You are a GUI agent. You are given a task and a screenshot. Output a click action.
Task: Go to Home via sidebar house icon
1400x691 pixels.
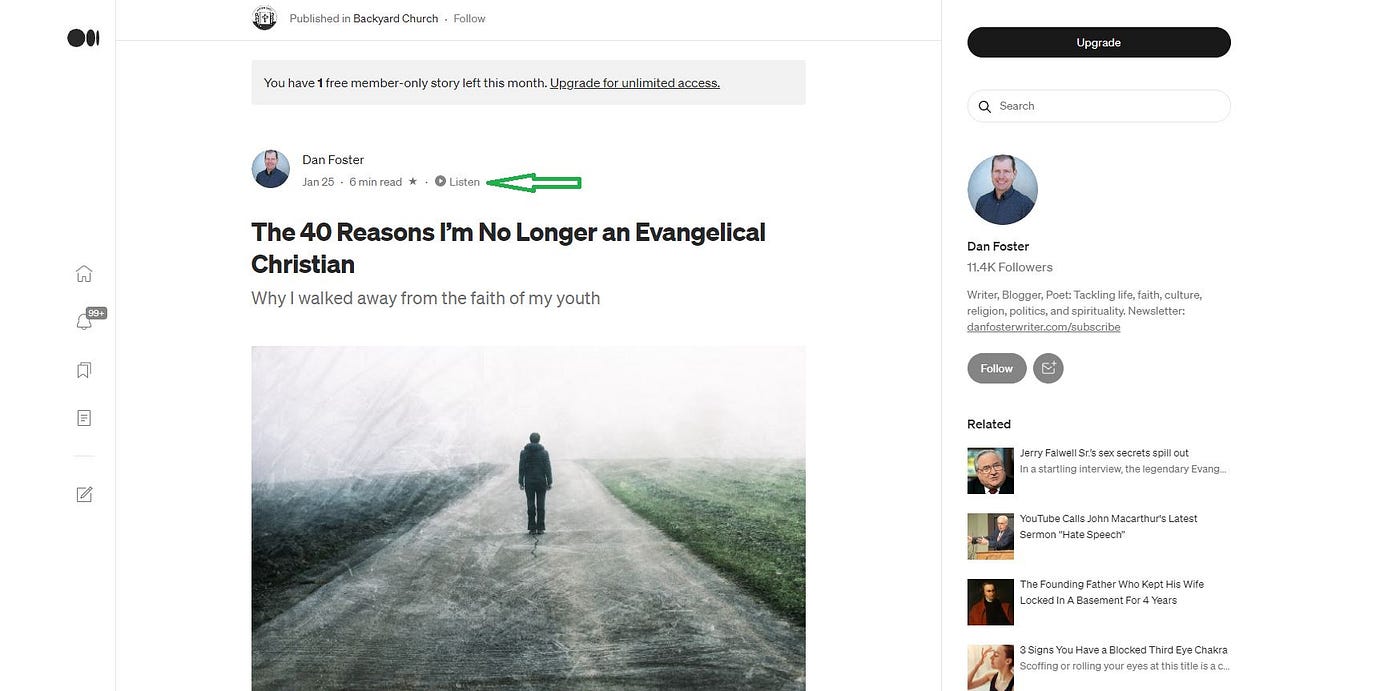click(x=84, y=274)
